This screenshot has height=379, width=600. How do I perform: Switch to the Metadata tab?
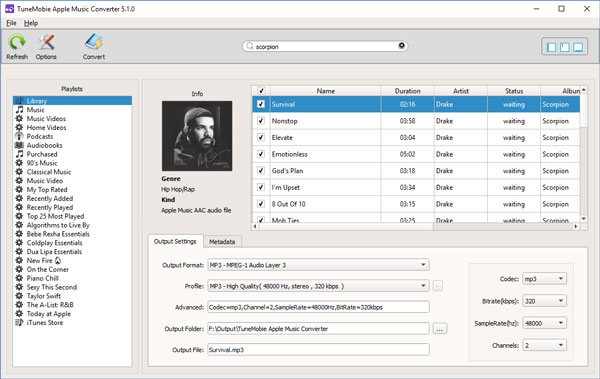pyautogui.click(x=222, y=242)
